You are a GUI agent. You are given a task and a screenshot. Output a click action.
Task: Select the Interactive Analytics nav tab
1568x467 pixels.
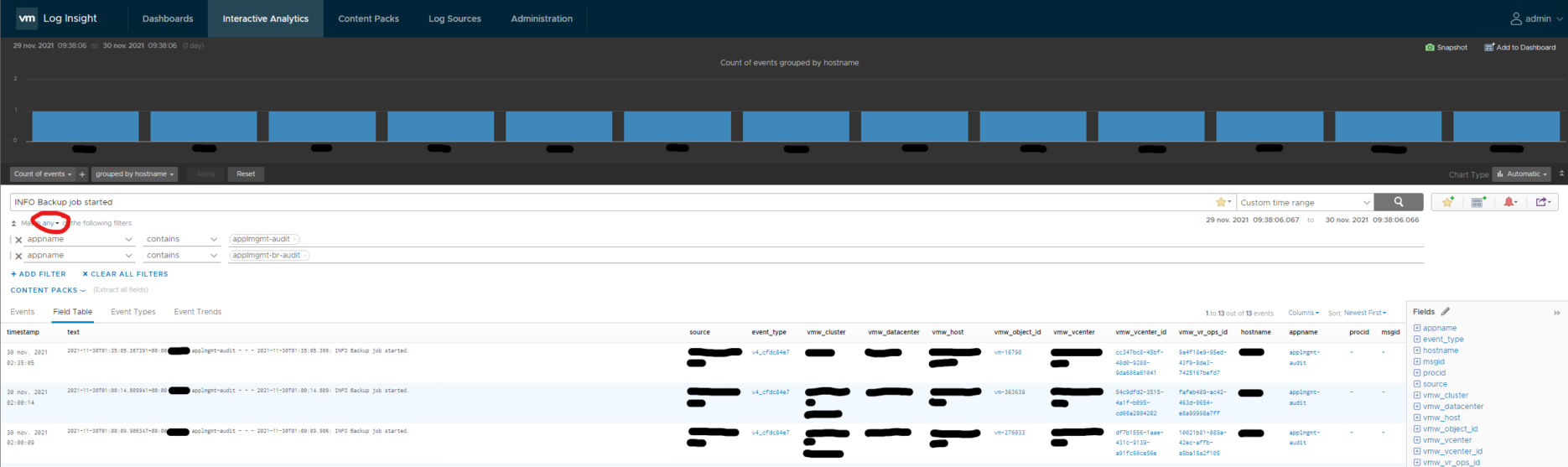265,18
